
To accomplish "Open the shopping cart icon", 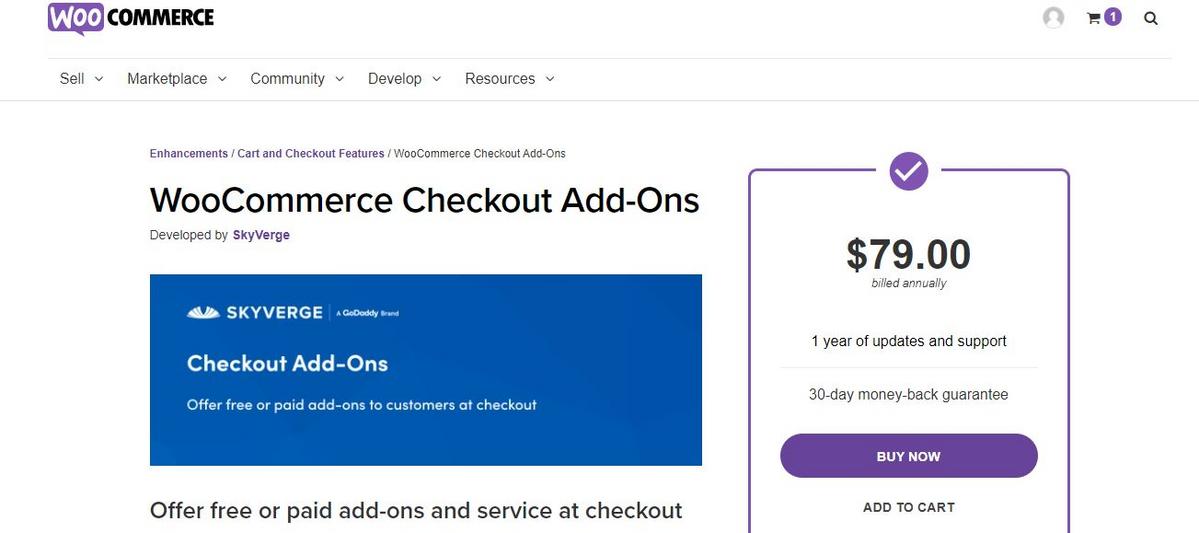I will click(1093, 18).
